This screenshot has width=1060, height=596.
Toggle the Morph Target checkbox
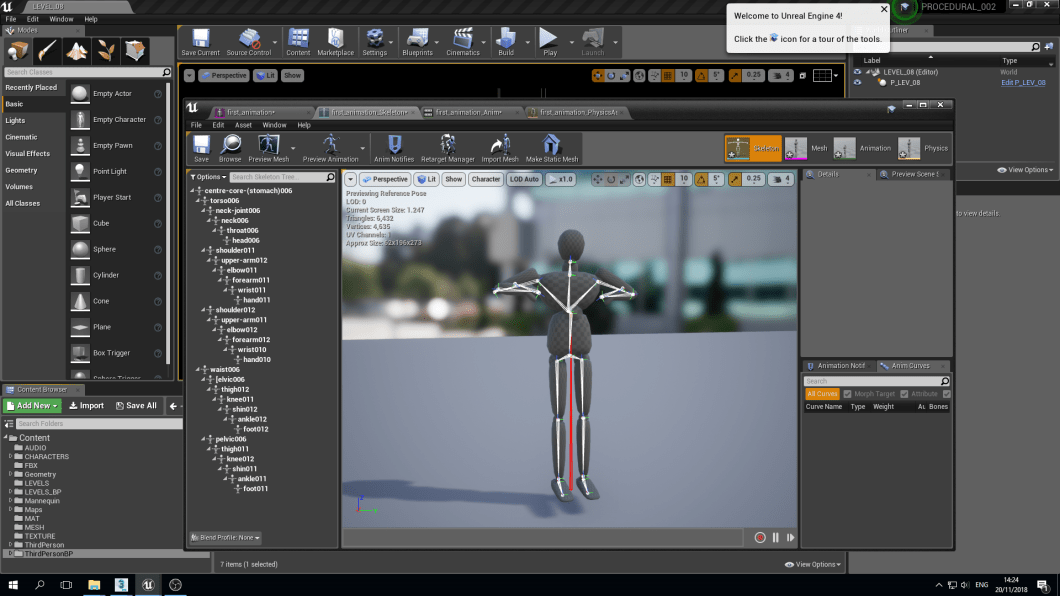point(847,394)
